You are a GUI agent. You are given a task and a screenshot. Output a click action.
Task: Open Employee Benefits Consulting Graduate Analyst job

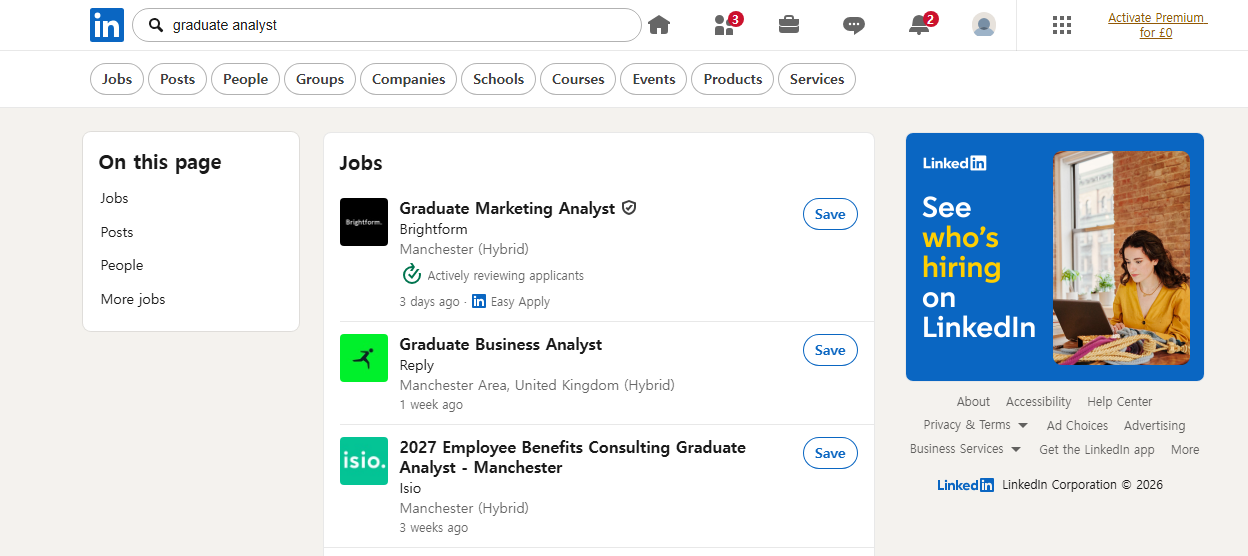(x=573, y=457)
